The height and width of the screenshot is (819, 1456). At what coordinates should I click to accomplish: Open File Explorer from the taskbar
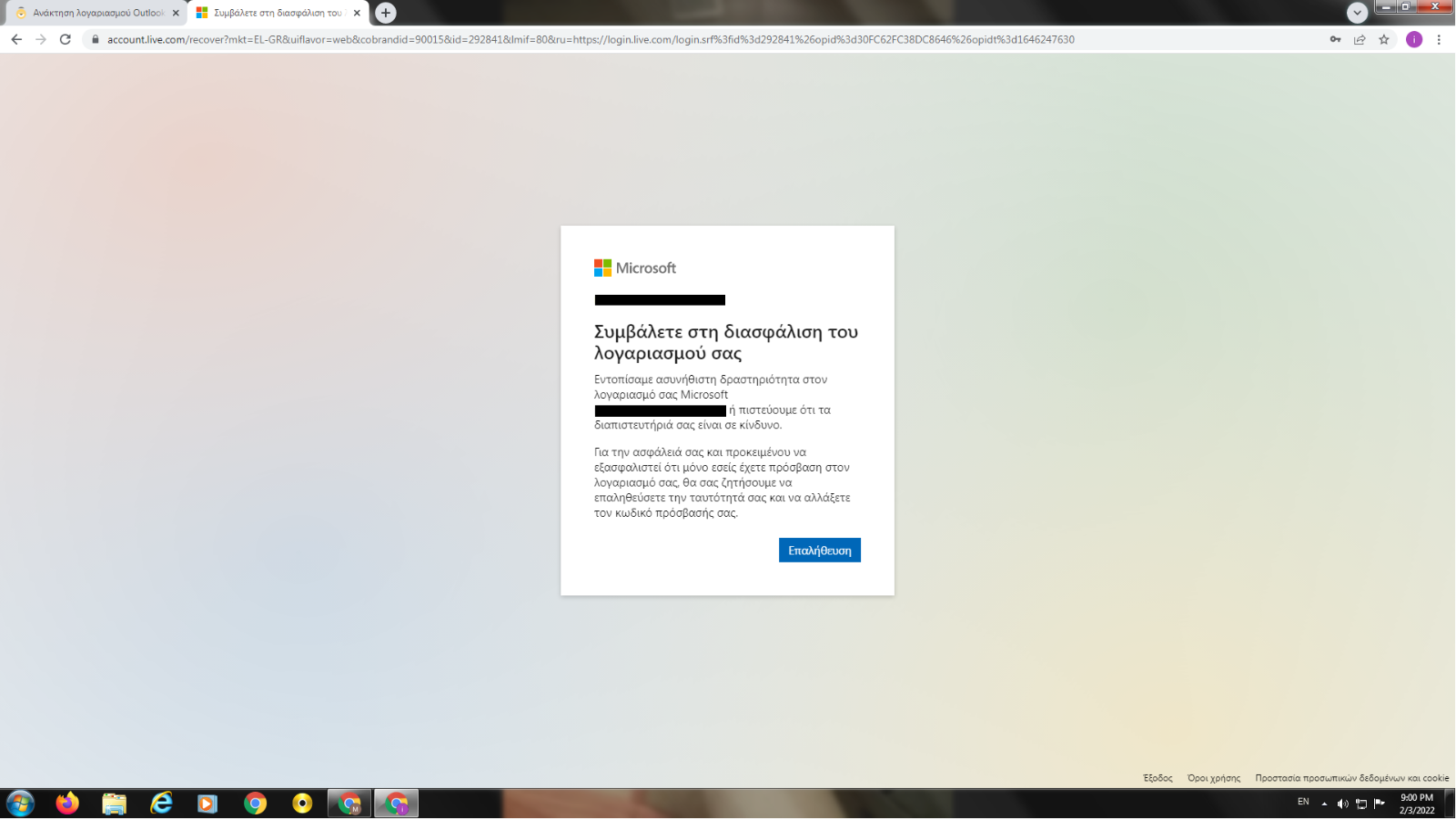[x=114, y=804]
